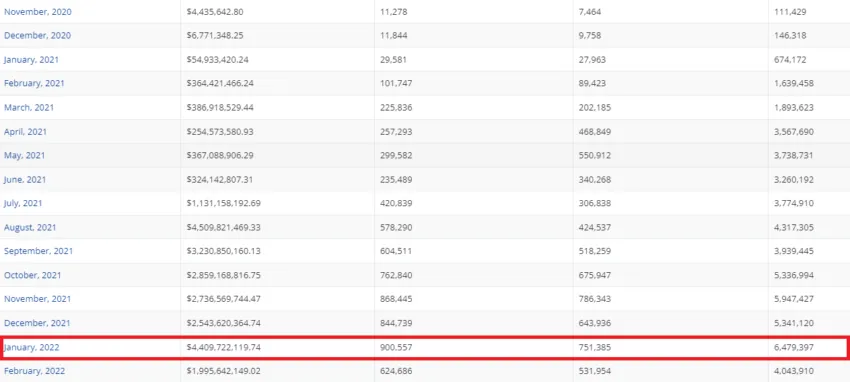Open the June, 2021 month link
The width and height of the screenshot is (850, 382).
pyautogui.click(x=25, y=179)
